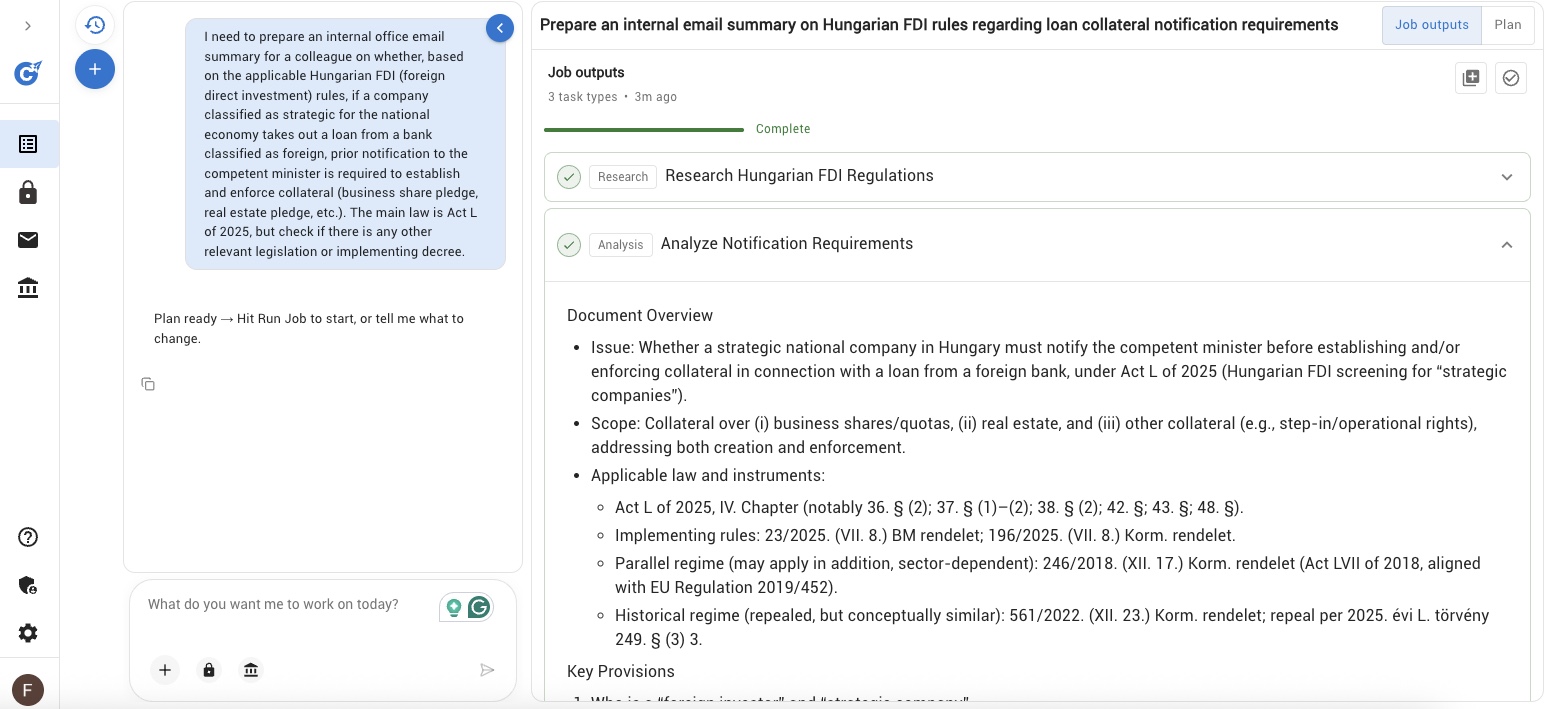Open the settings gear icon

tap(28, 633)
